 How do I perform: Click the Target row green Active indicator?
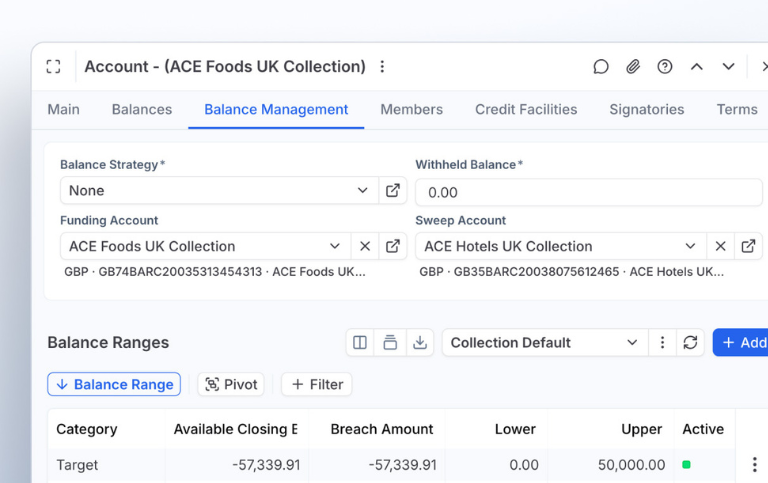686,464
